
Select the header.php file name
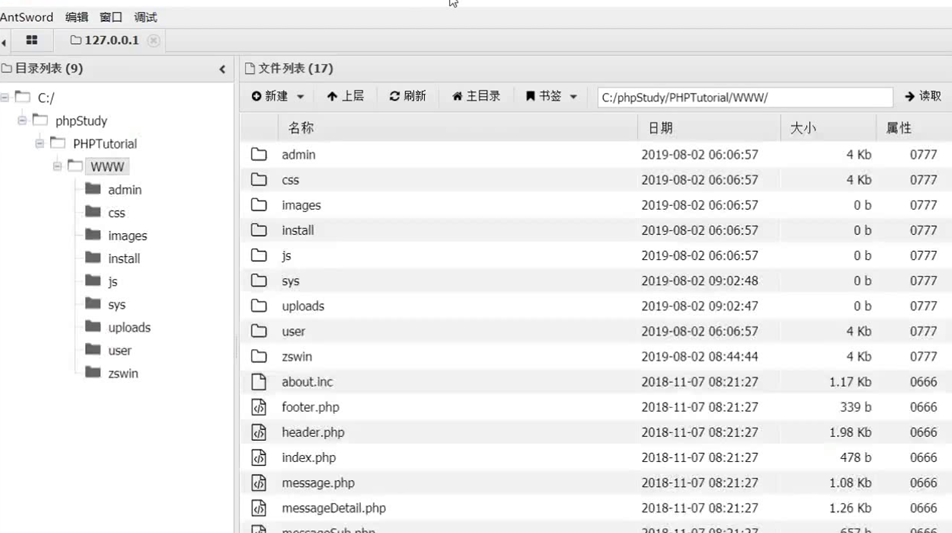(313, 432)
